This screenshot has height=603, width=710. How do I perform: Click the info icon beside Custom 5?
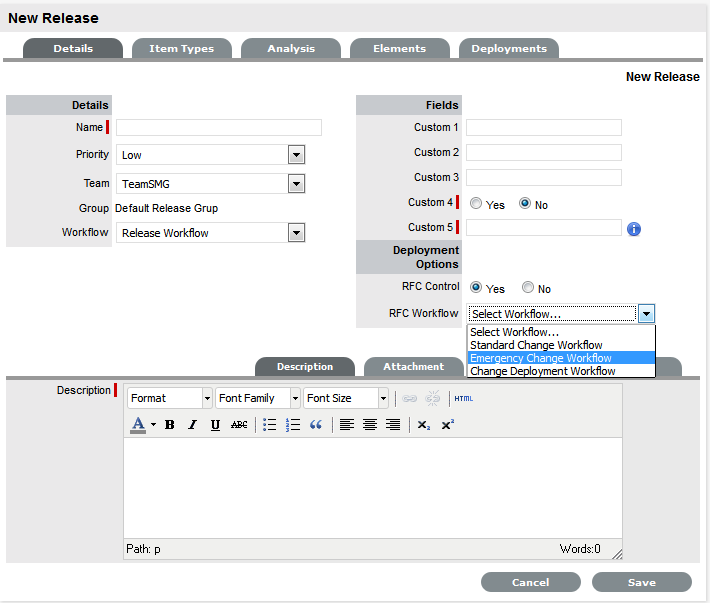point(634,229)
